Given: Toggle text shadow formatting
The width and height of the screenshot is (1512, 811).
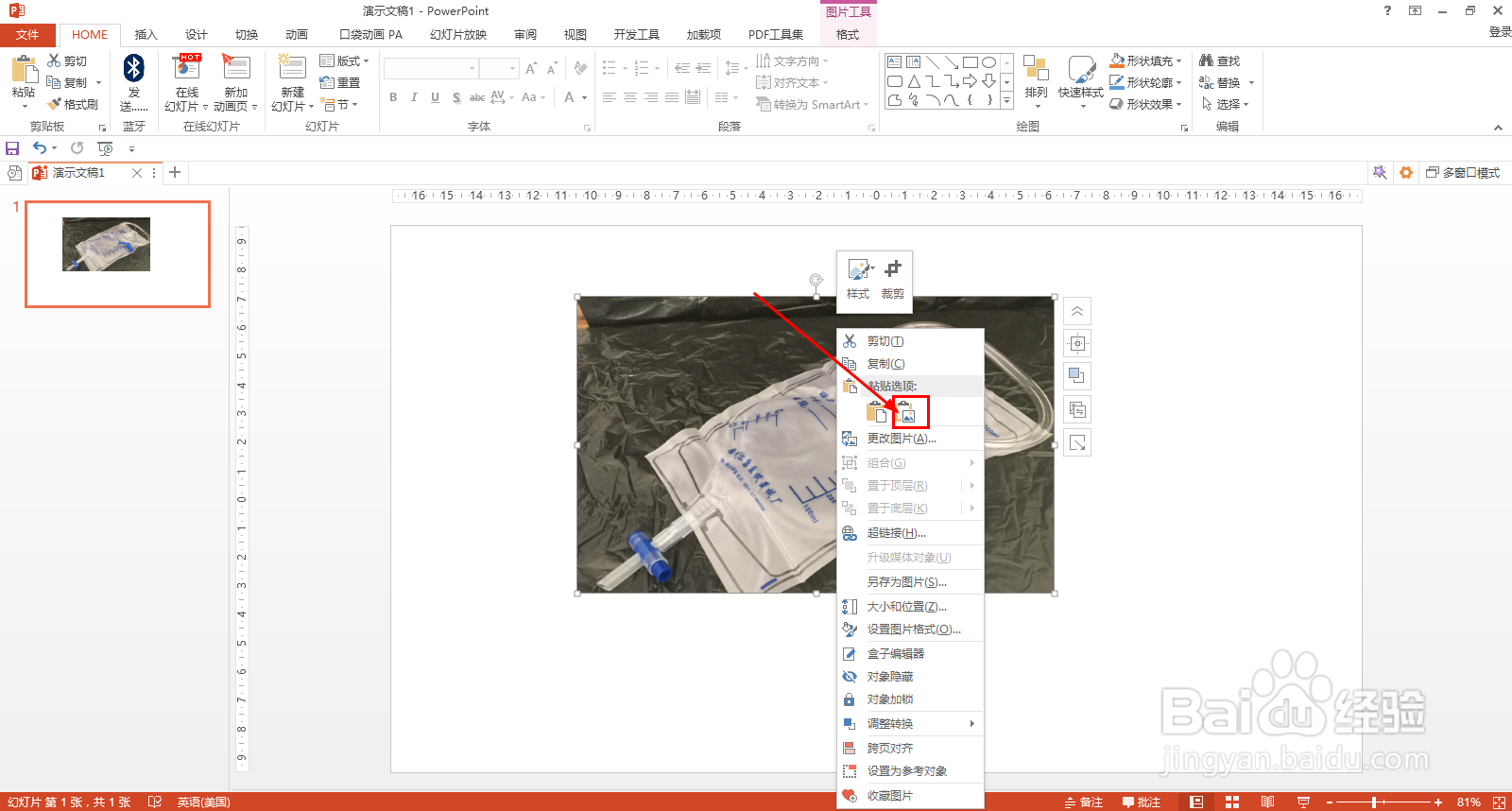Looking at the screenshot, I should coord(456,97).
